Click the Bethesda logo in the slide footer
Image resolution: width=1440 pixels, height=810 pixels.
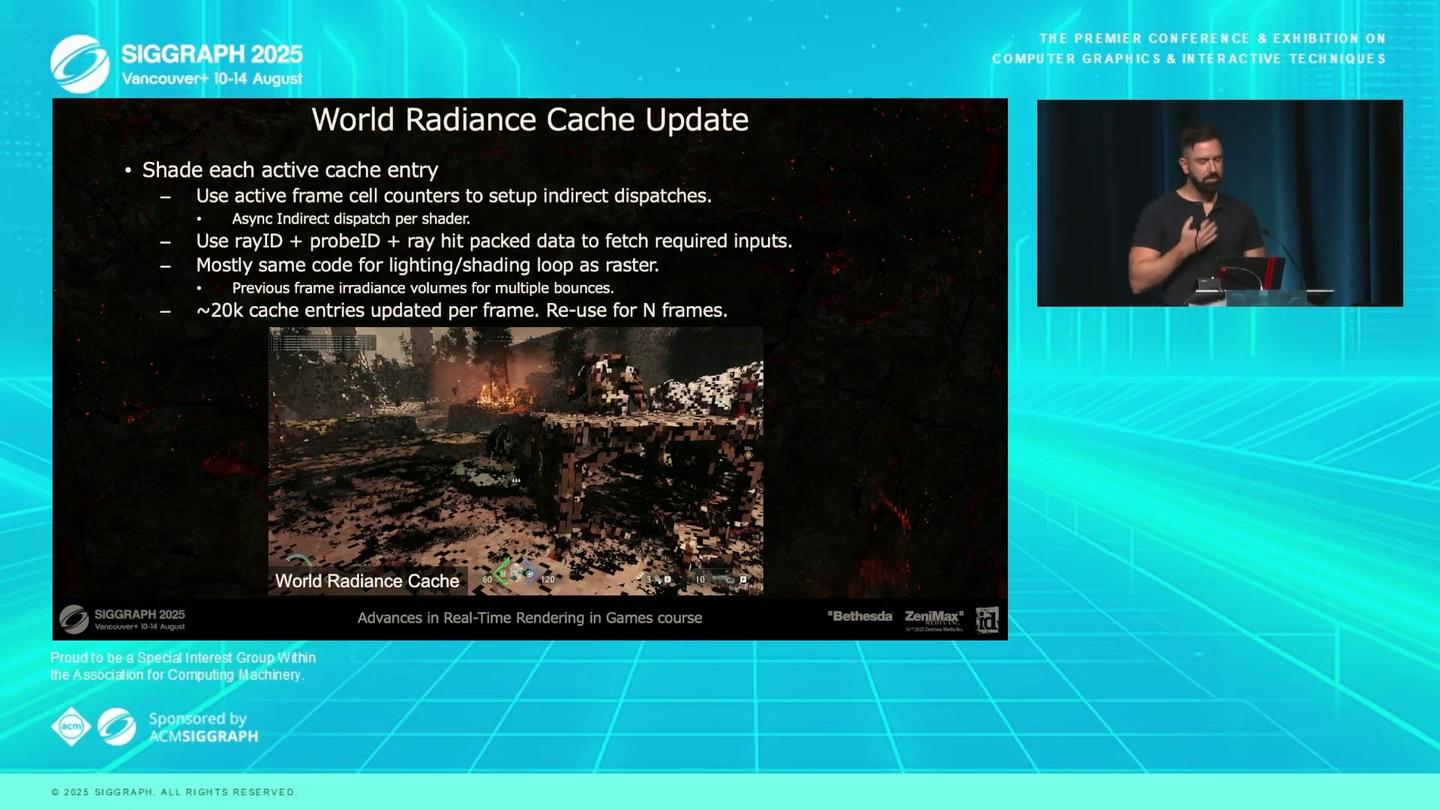(860, 616)
